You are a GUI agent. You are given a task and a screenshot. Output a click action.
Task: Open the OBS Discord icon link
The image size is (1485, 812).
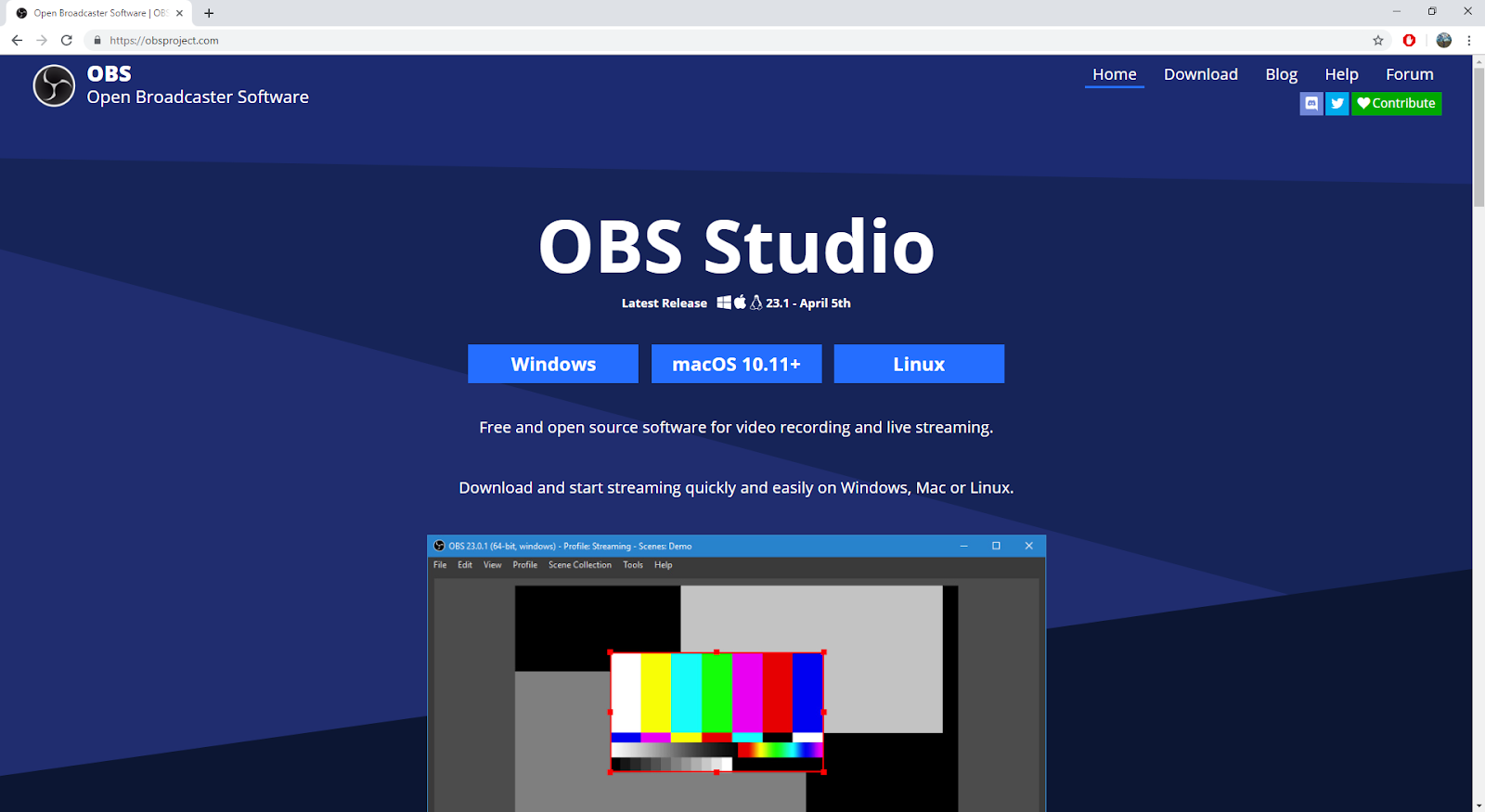[1311, 103]
